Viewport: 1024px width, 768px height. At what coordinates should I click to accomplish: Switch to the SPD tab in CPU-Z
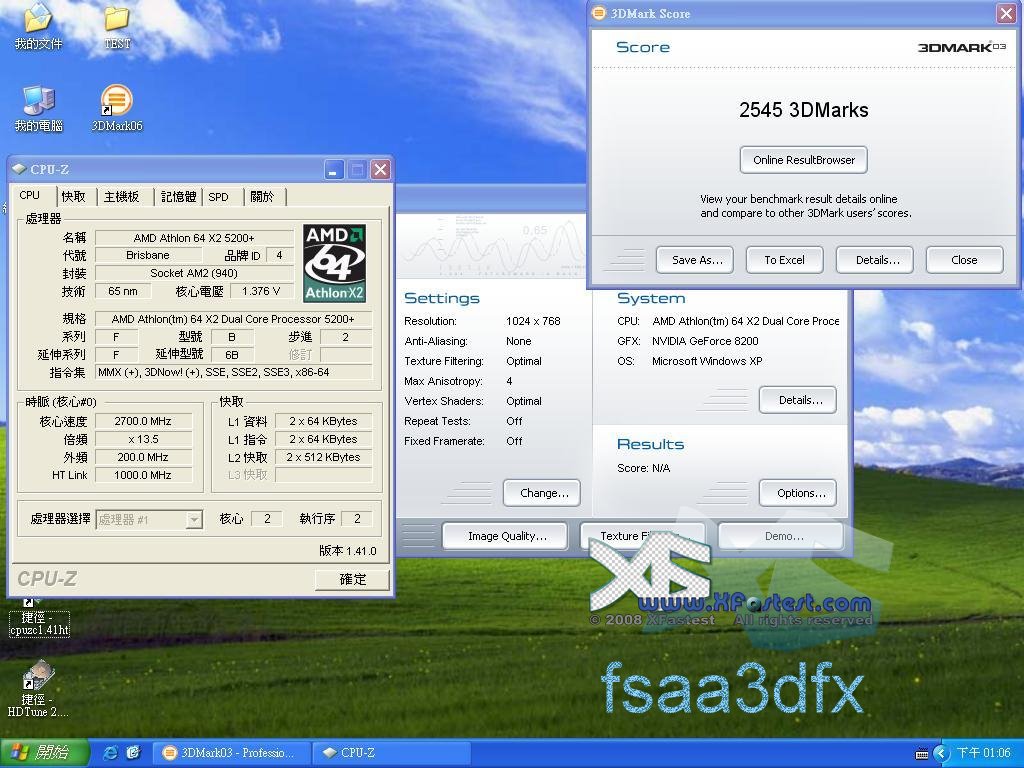[218, 197]
